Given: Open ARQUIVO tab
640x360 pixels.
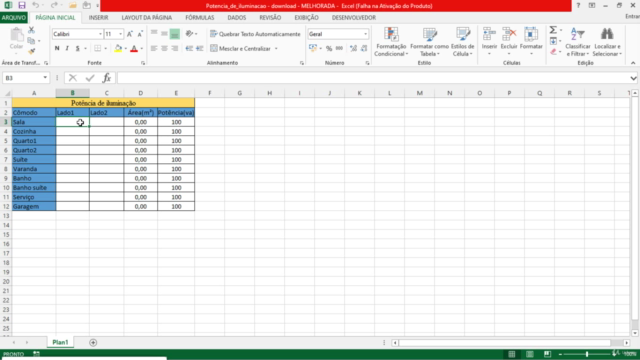Looking at the screenshot, I should [x=13, y=18].
